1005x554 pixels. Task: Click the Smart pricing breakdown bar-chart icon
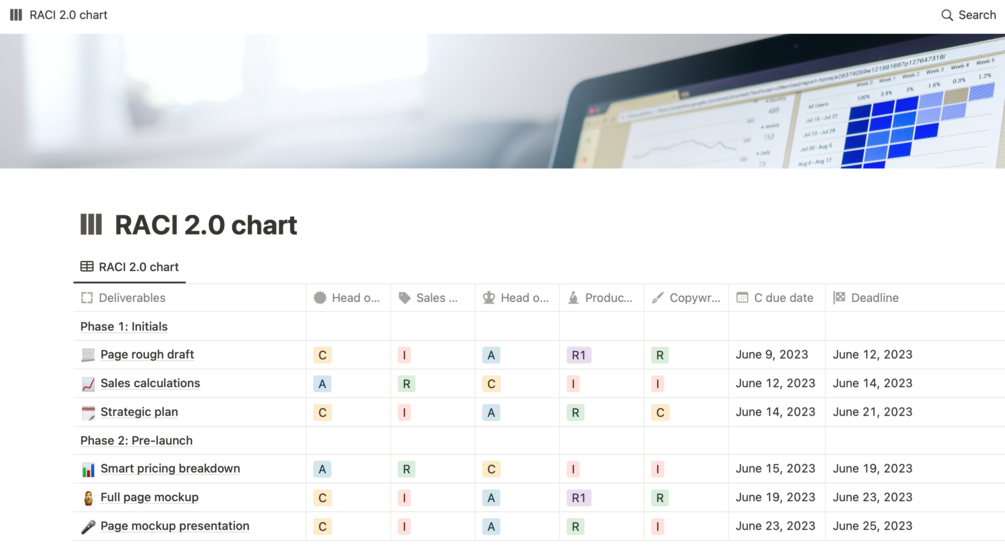tap(88, 469)
